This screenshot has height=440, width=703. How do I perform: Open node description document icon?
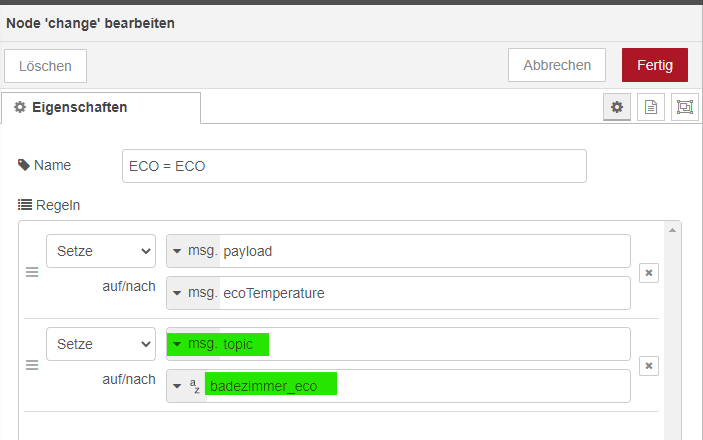[651, 107]
